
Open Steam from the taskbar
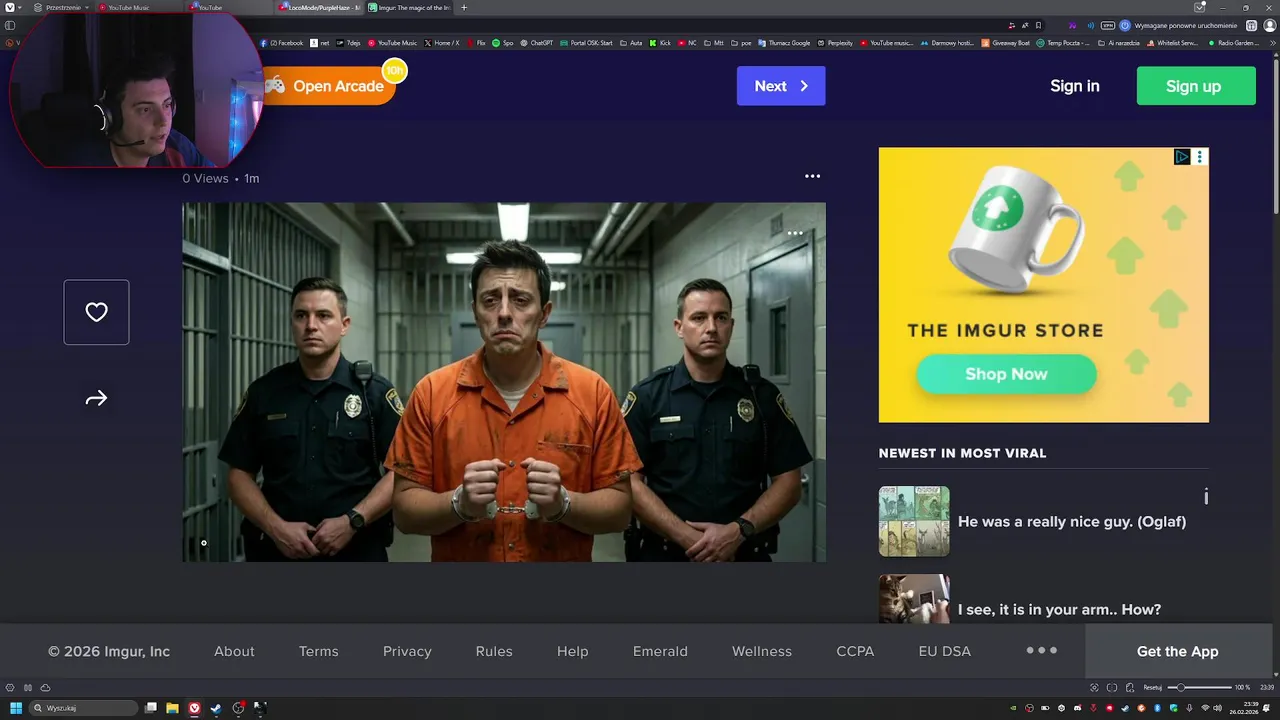215,708
